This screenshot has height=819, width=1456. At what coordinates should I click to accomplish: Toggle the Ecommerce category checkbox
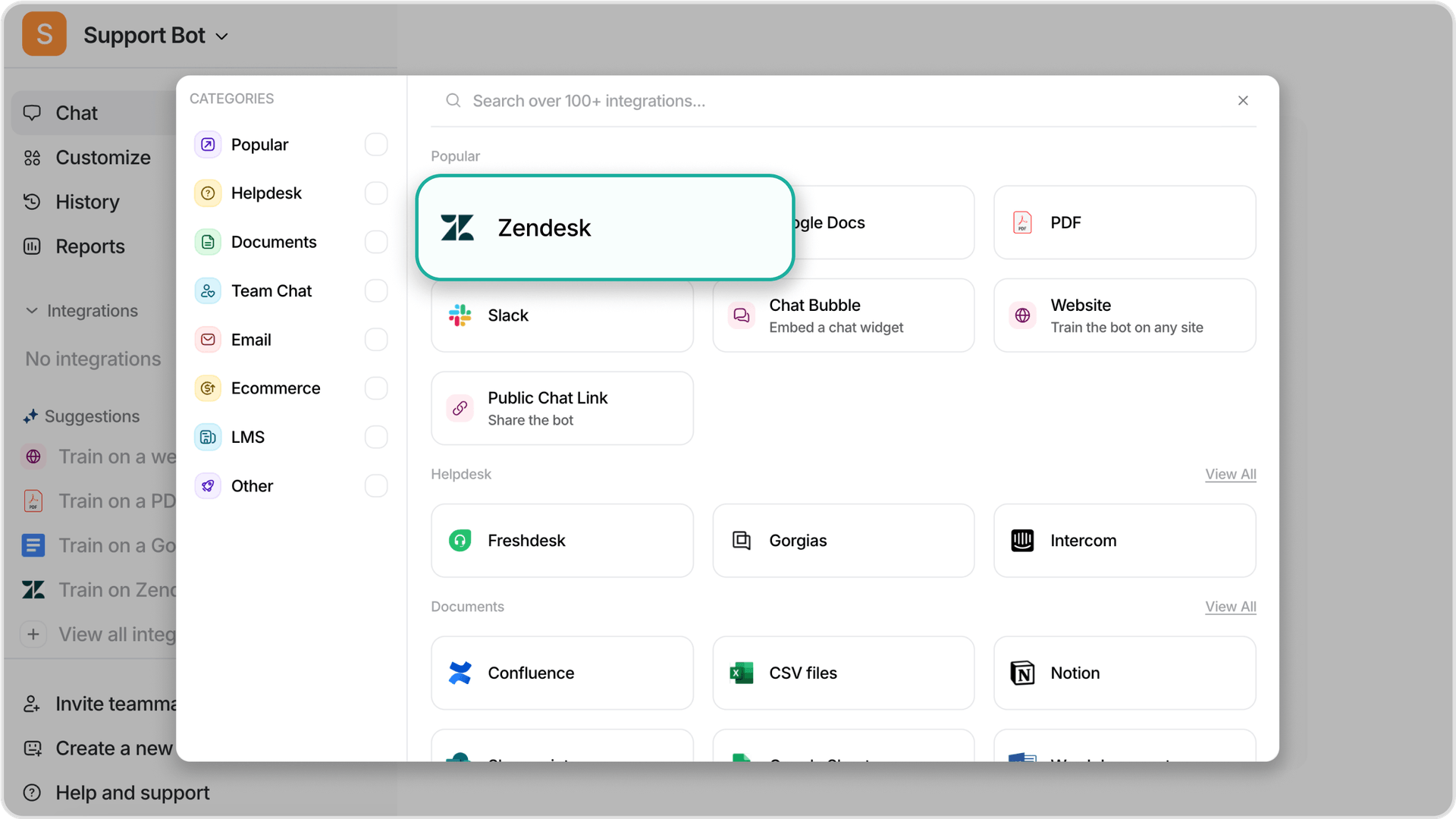click(376, 388)
